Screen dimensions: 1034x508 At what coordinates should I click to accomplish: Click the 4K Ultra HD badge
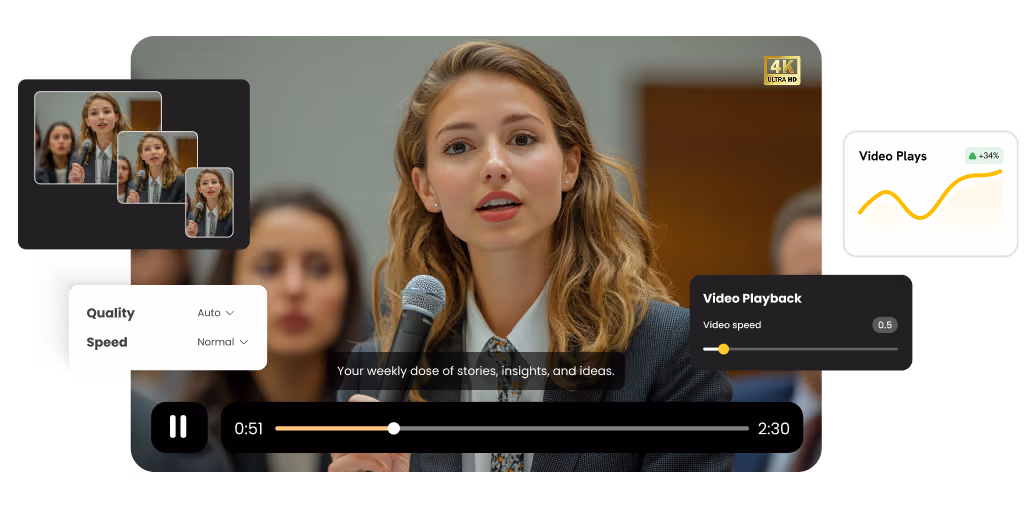782,71
